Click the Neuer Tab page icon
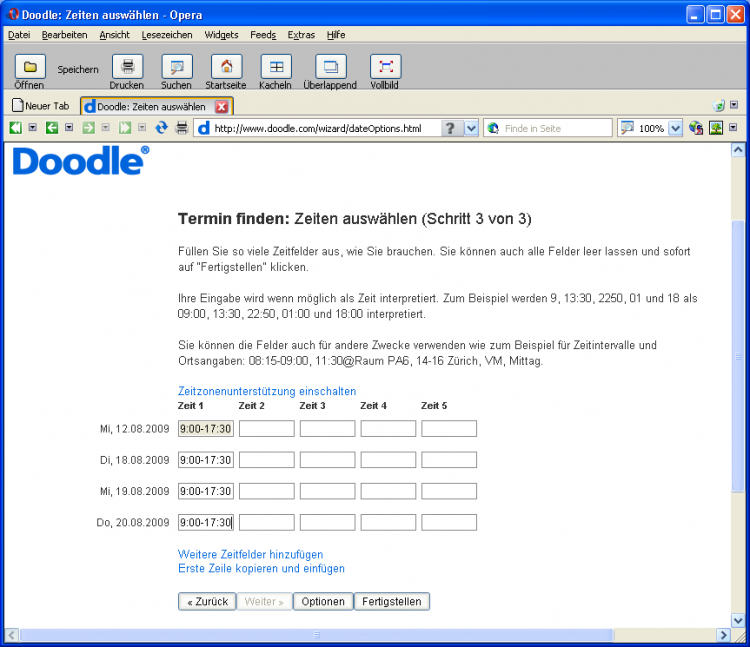 pyautogui.click(x=18, y=105)
